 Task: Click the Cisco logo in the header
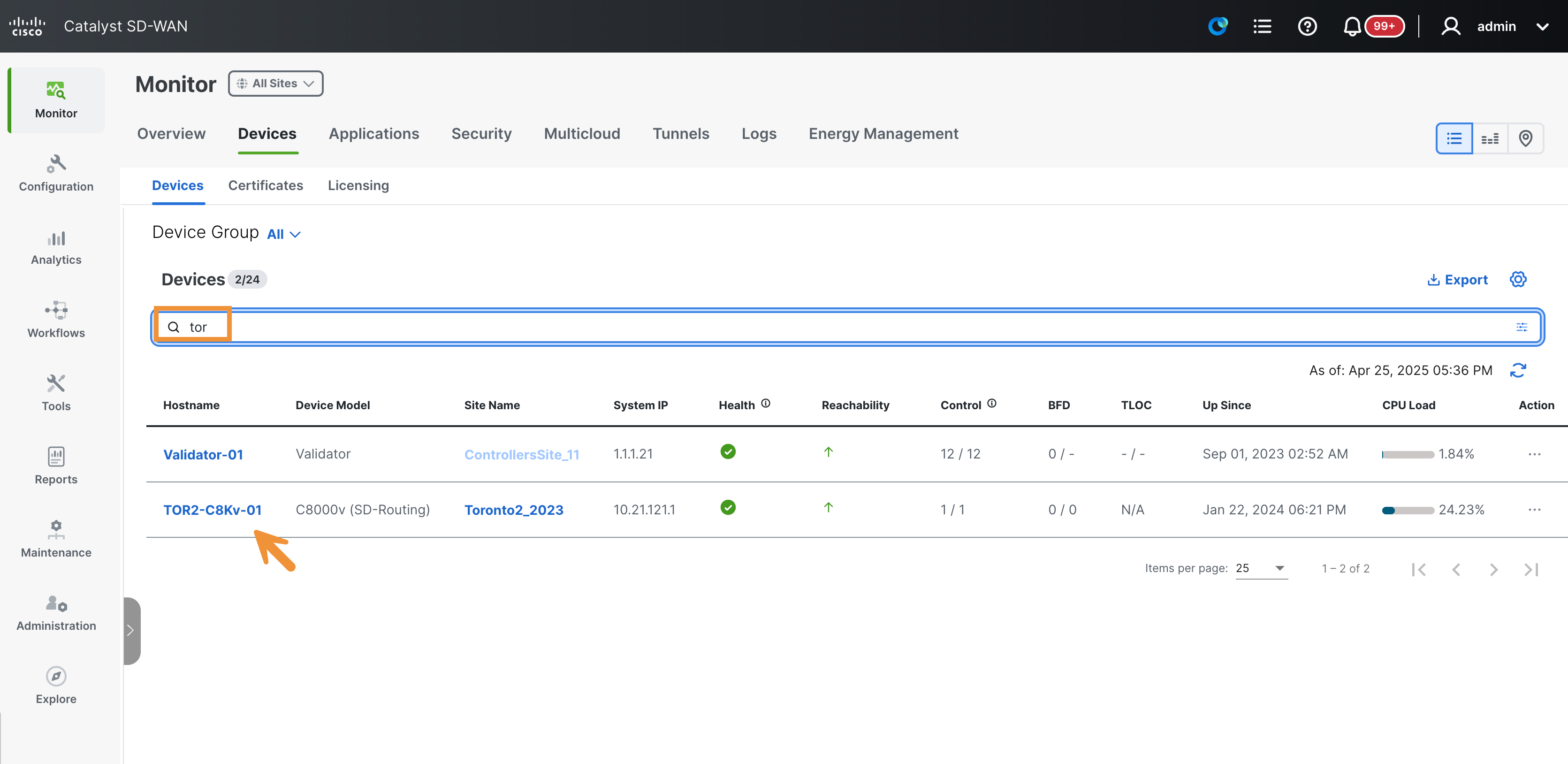pyautogui.click(x=27, y=26)
